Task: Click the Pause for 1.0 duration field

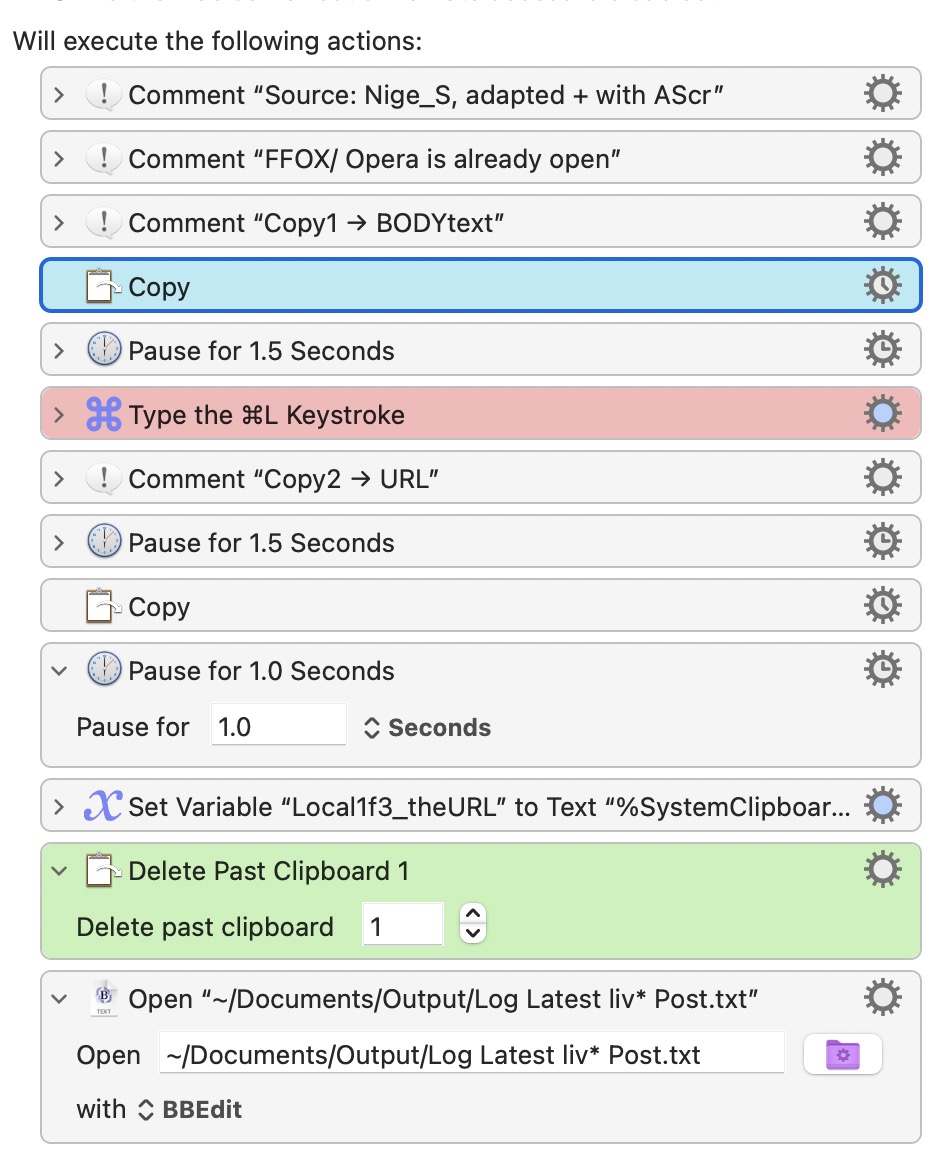Action: 279,726
